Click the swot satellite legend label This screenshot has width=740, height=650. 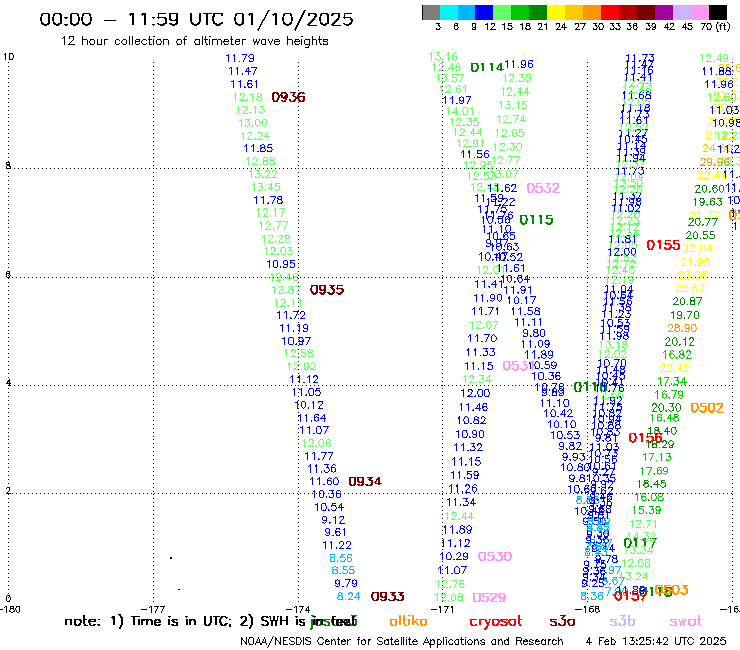pyautogui.click(x=686, y=622)
